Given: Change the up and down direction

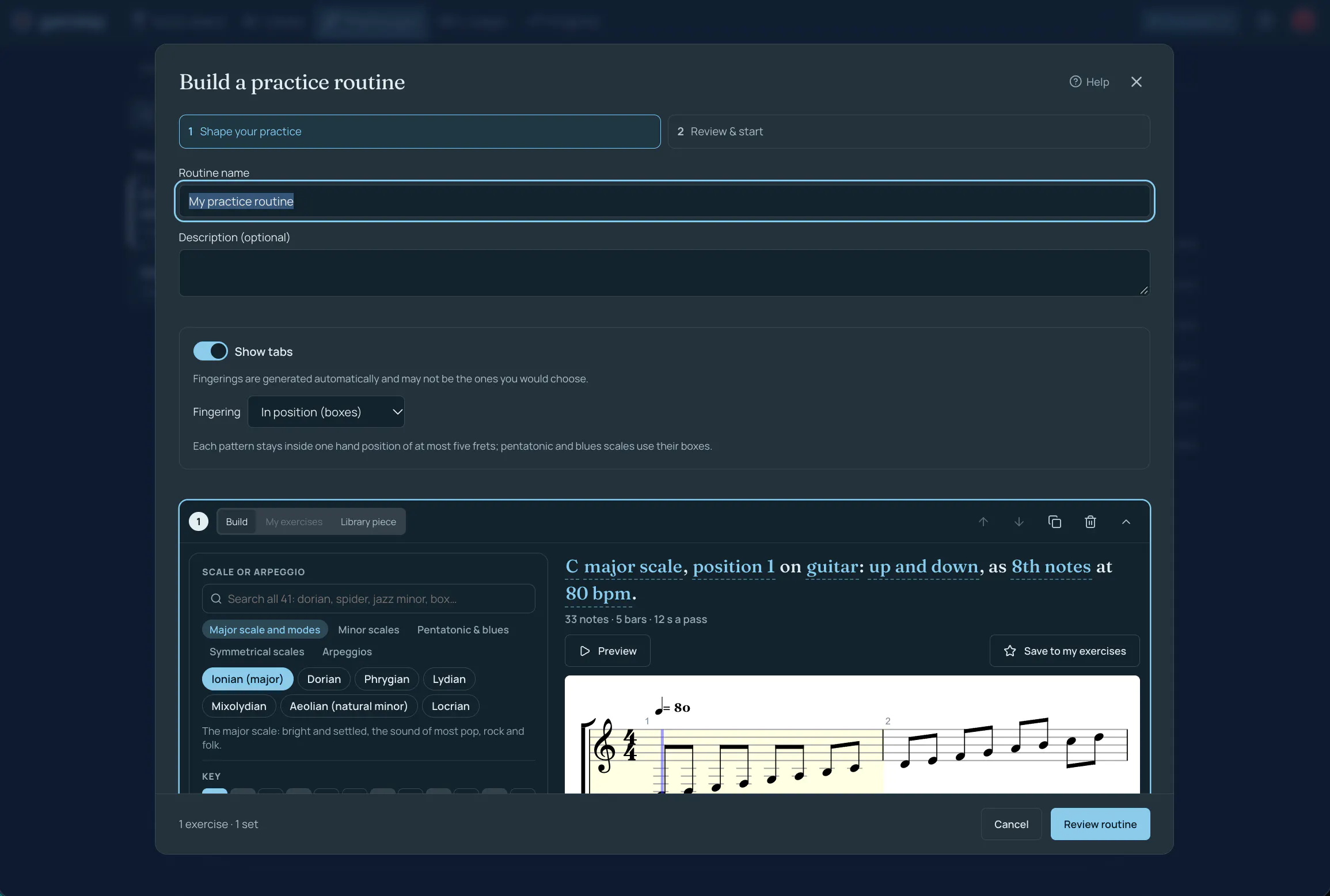Looking at the screenshot, I should pyautogui.click(x=924, y=567).
